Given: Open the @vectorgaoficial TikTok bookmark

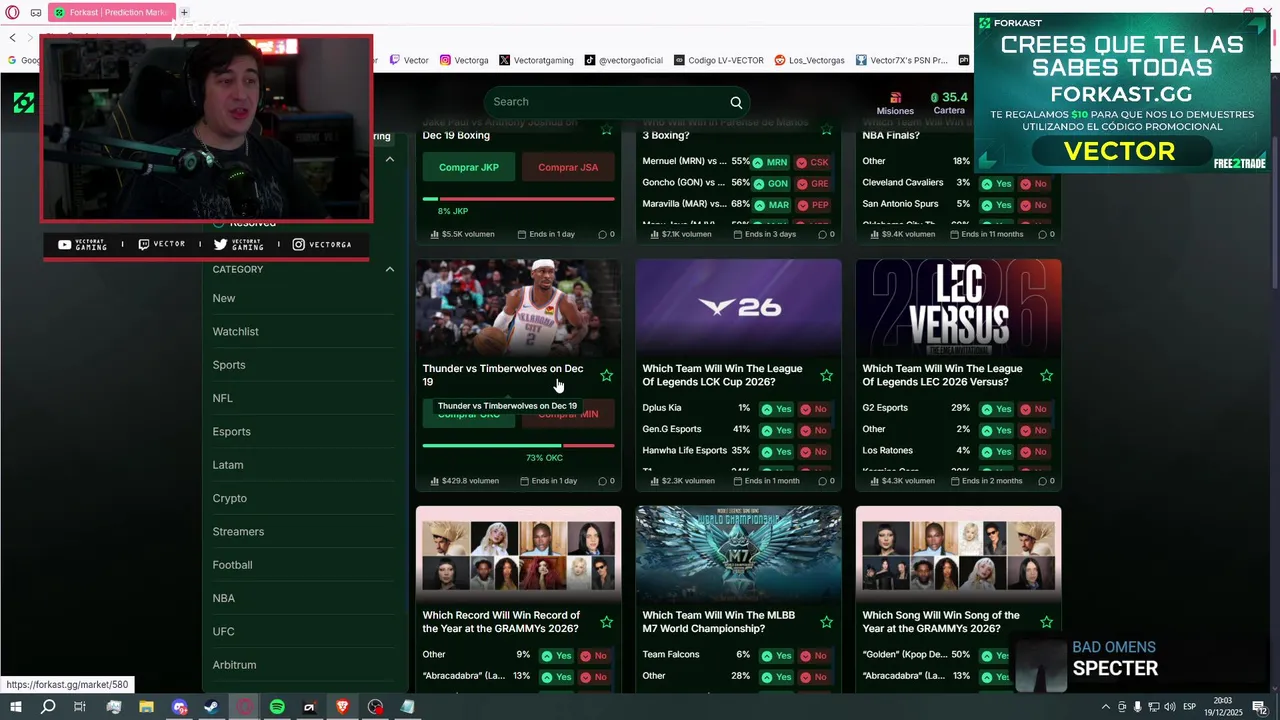Looking at the screenshot, I should click(x=624, y=60).
